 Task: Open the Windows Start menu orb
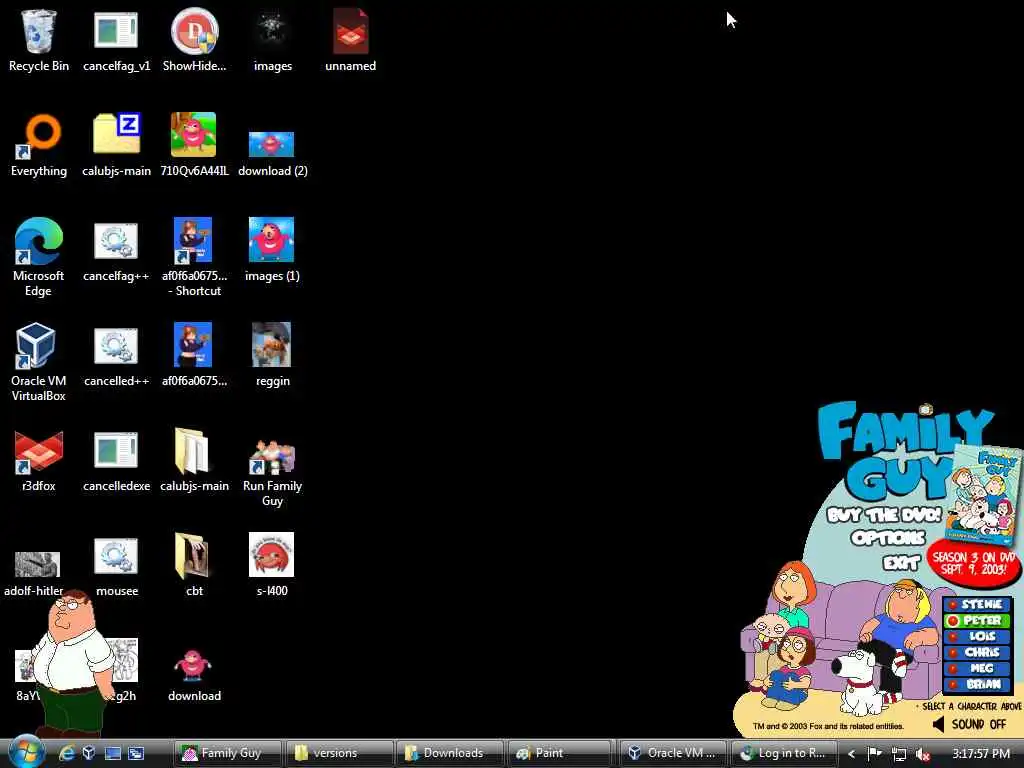click(27, 751)
